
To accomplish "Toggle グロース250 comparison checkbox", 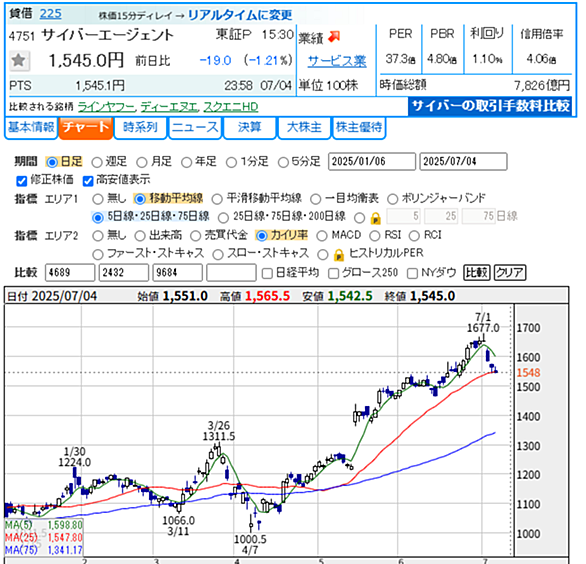I will tap(333, 274).
